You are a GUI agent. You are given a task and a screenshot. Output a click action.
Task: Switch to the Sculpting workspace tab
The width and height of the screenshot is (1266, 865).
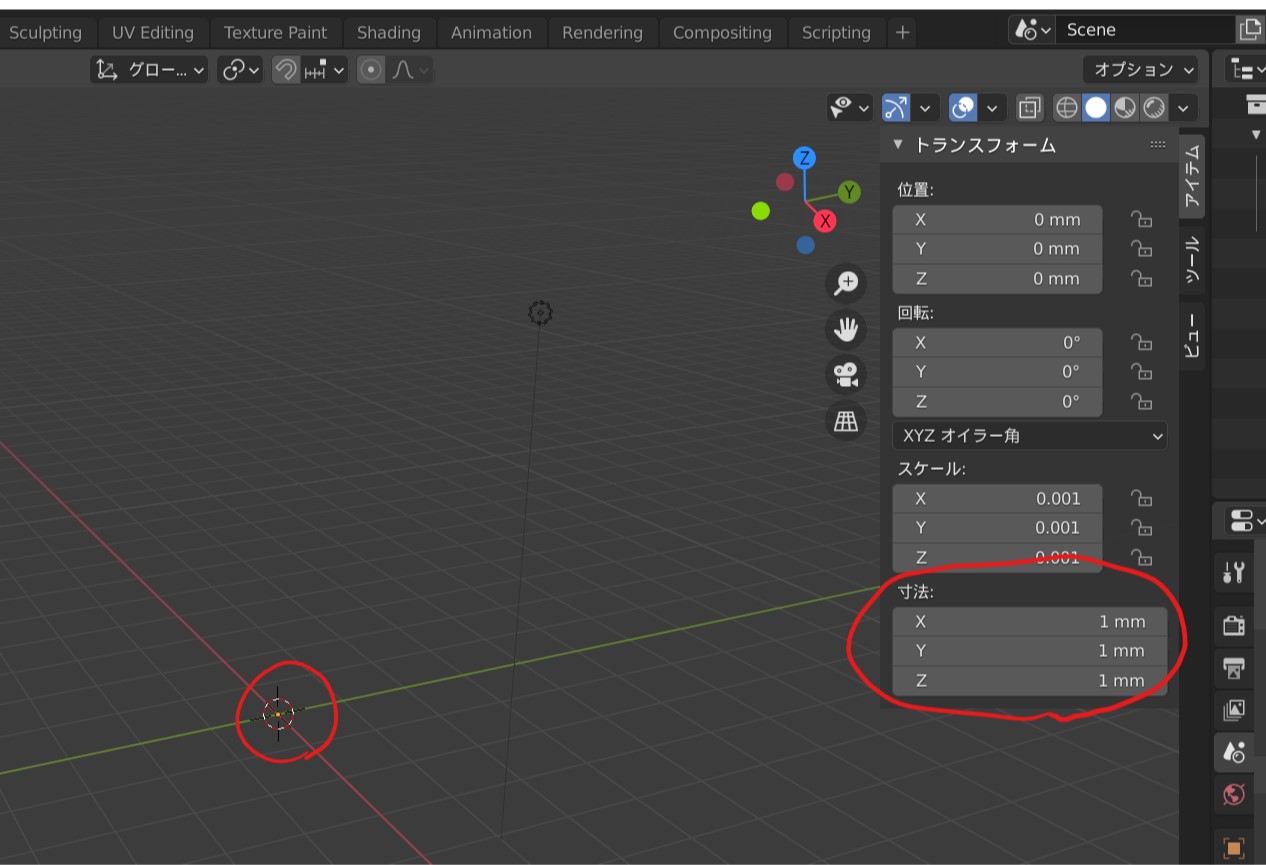point(45,32)
